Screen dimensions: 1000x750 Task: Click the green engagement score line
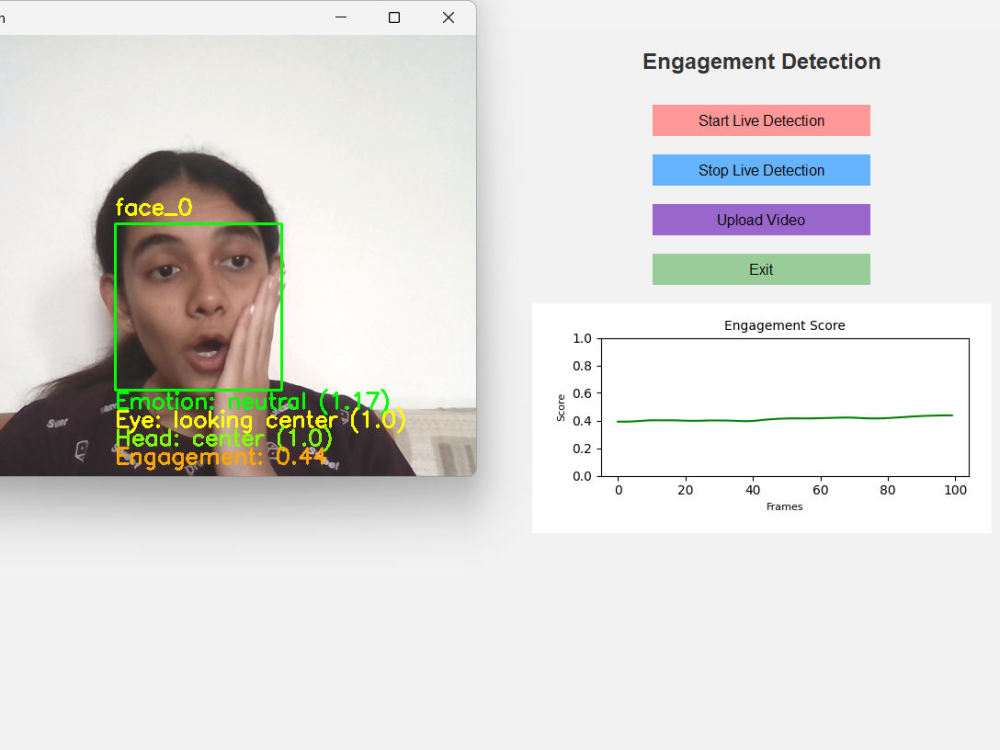(784, 418)
